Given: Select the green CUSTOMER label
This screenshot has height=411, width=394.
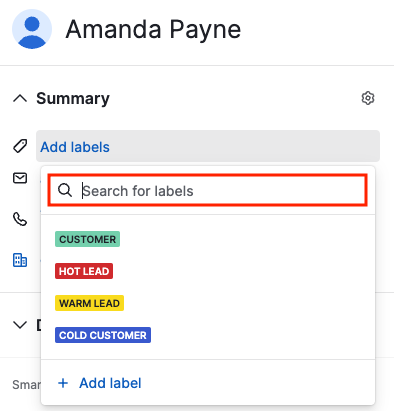Looking at the screenshot, I should click(87, 239).
